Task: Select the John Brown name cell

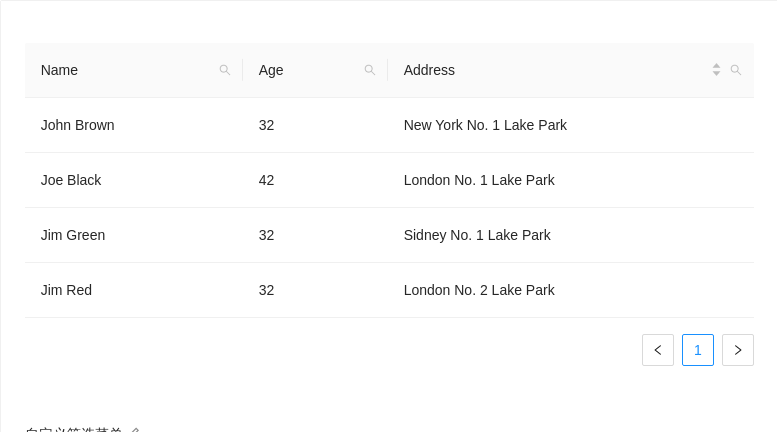Action: tap(78, 125)
